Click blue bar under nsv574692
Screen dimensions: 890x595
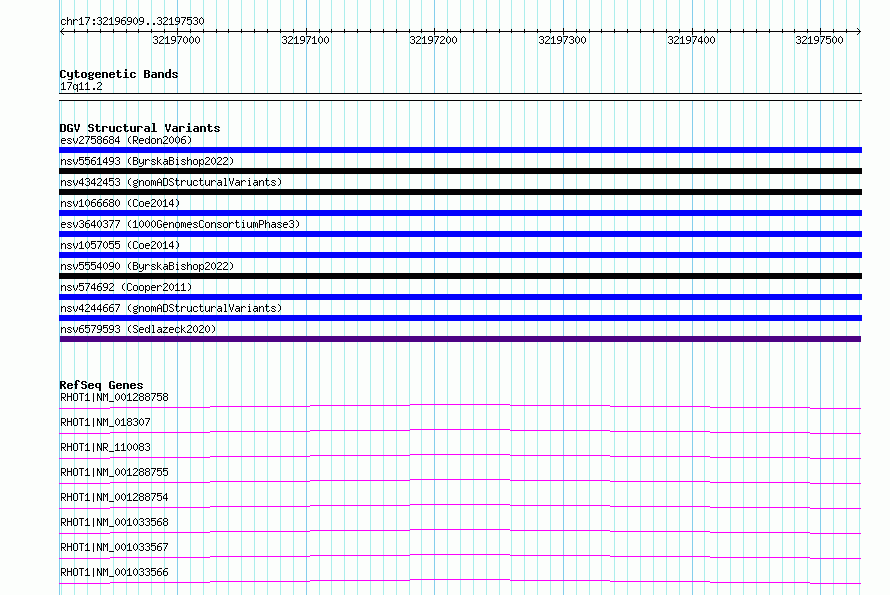pos(460,297)
